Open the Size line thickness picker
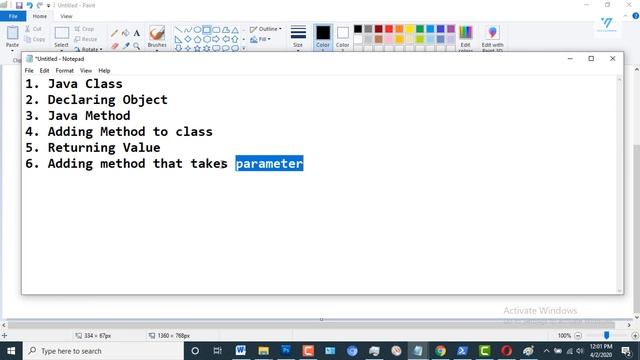The height and width of the screenshot is (360, 640). [298, 37]
